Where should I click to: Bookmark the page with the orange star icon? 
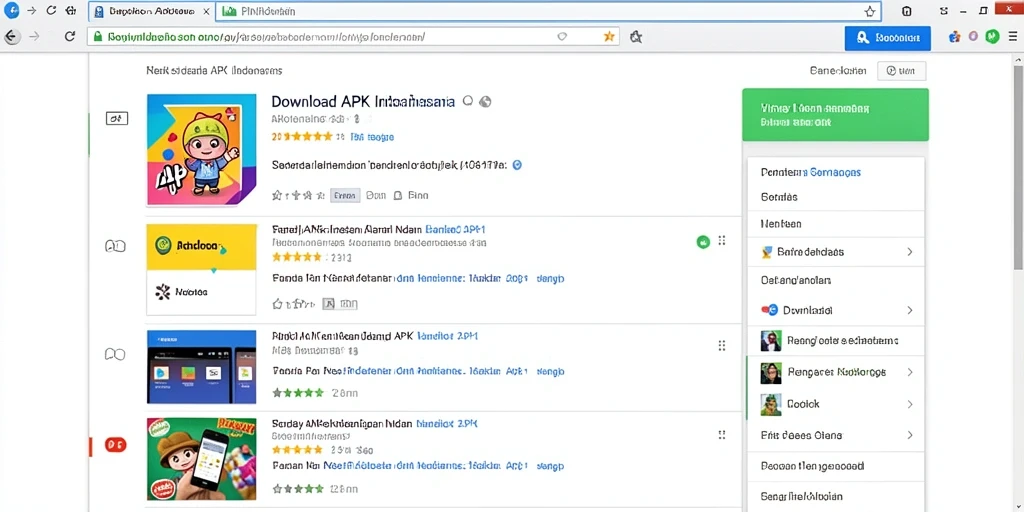tap(609, 37)
